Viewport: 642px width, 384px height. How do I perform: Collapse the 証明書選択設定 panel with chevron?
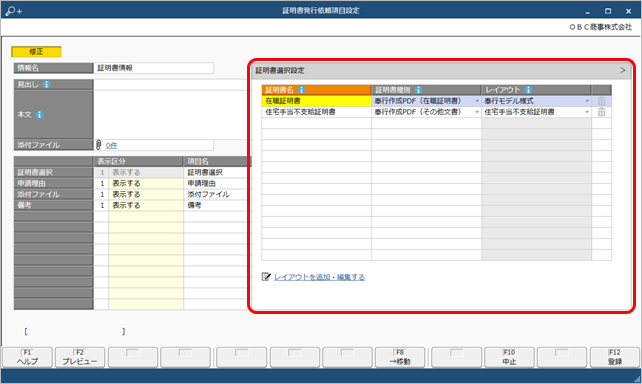623,70
